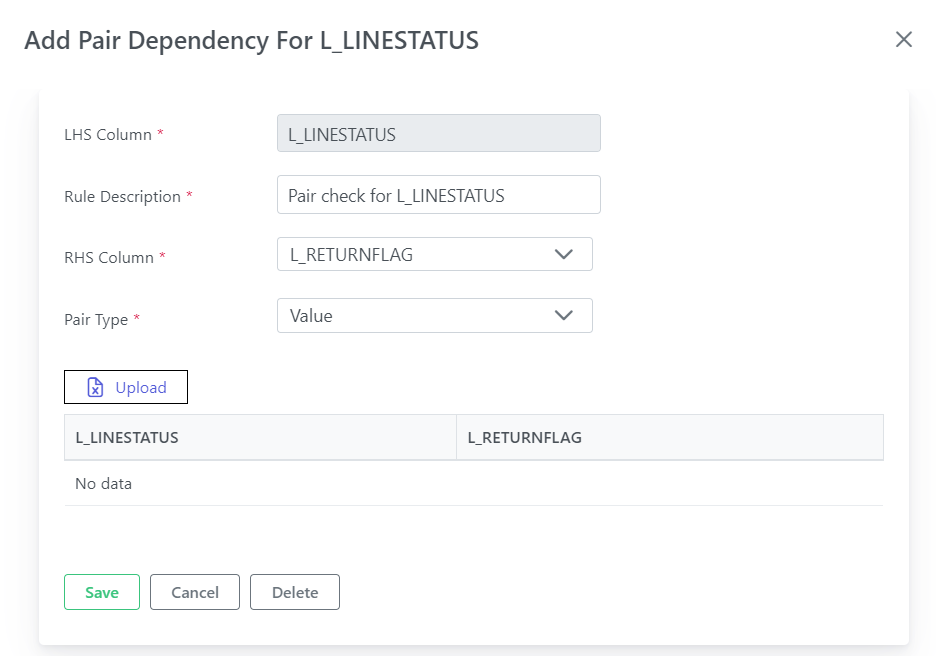The height and width of the screenshot is (656, 936).
Task: Open the Value pair type dropdown
Action: click(x=435, y=315)
